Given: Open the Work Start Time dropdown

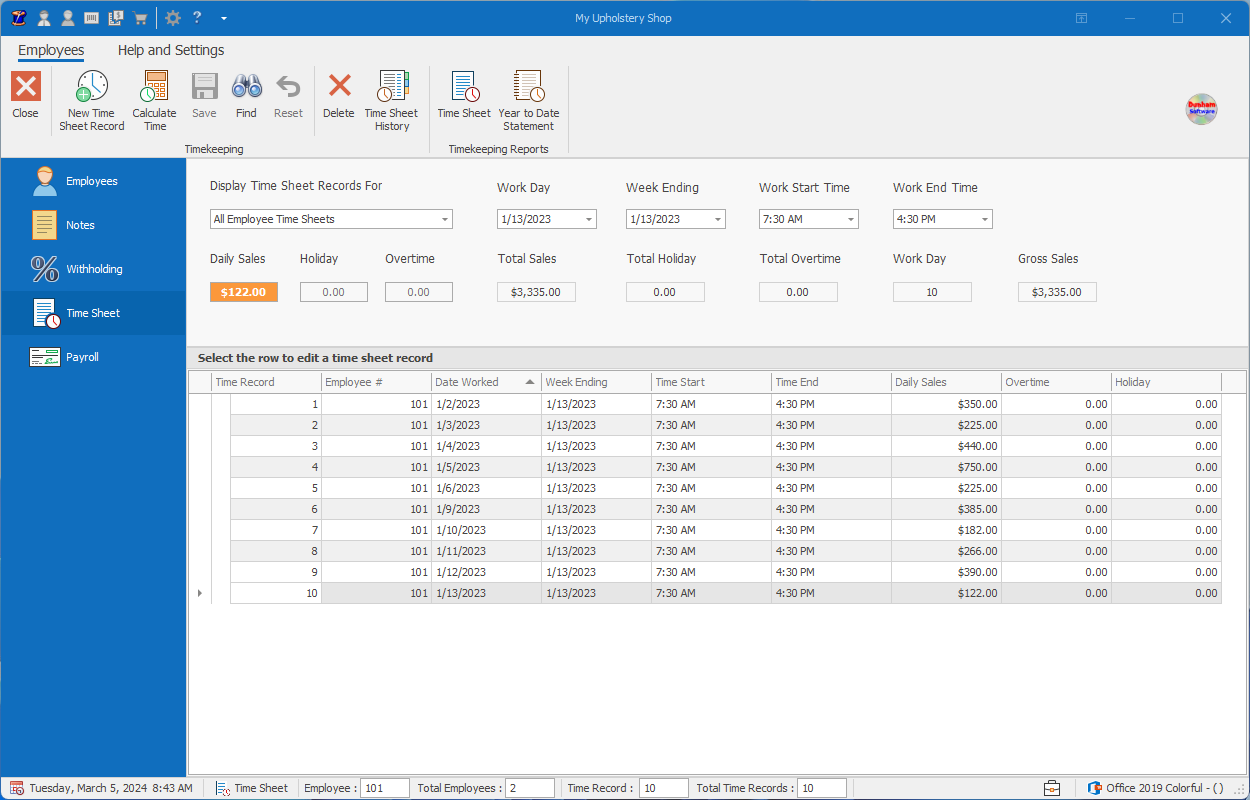Looking at the screenshot, I should (x=850, y=218).
